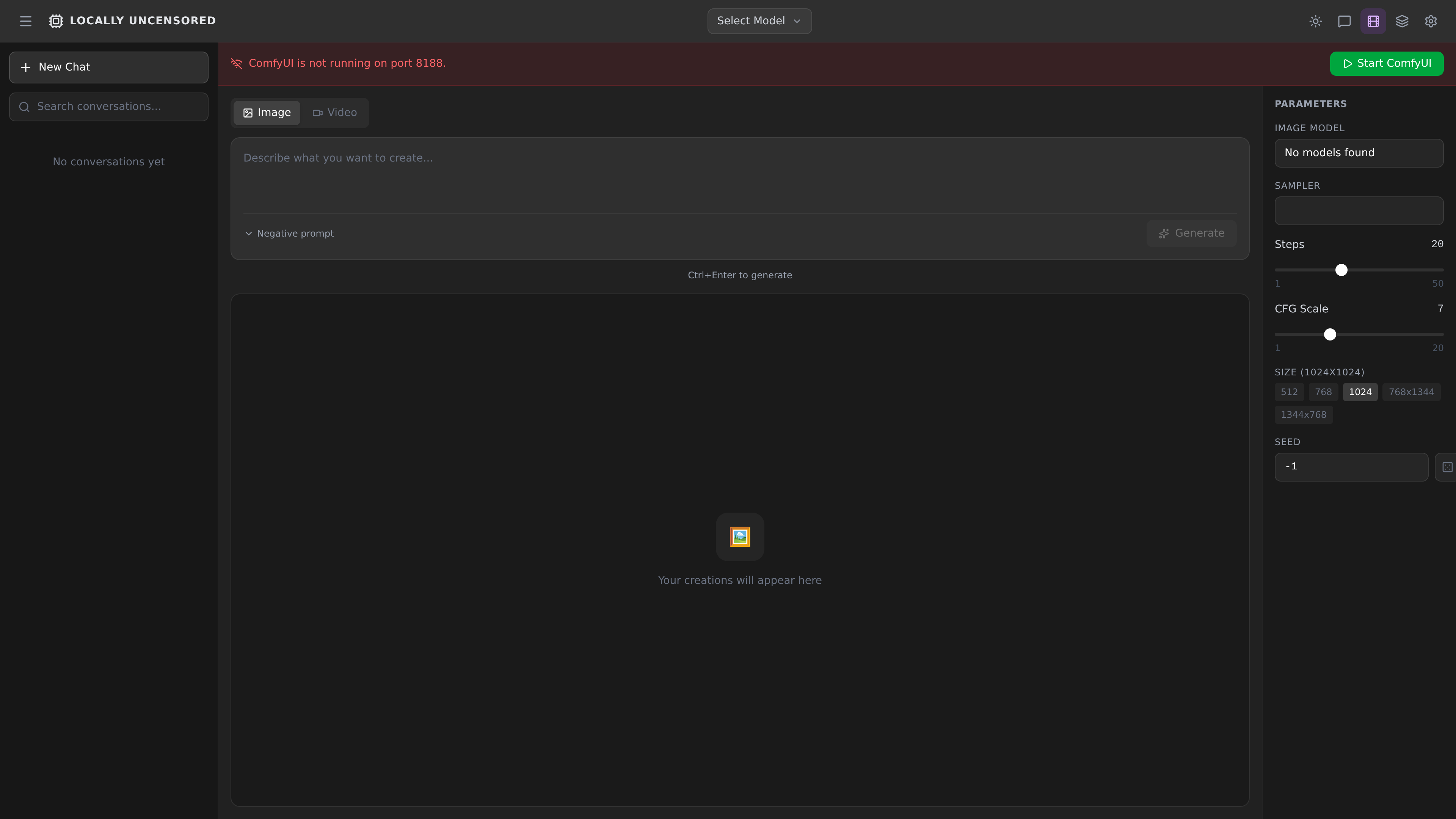Open the Select Model dropdown

click(x=759, y=21)
